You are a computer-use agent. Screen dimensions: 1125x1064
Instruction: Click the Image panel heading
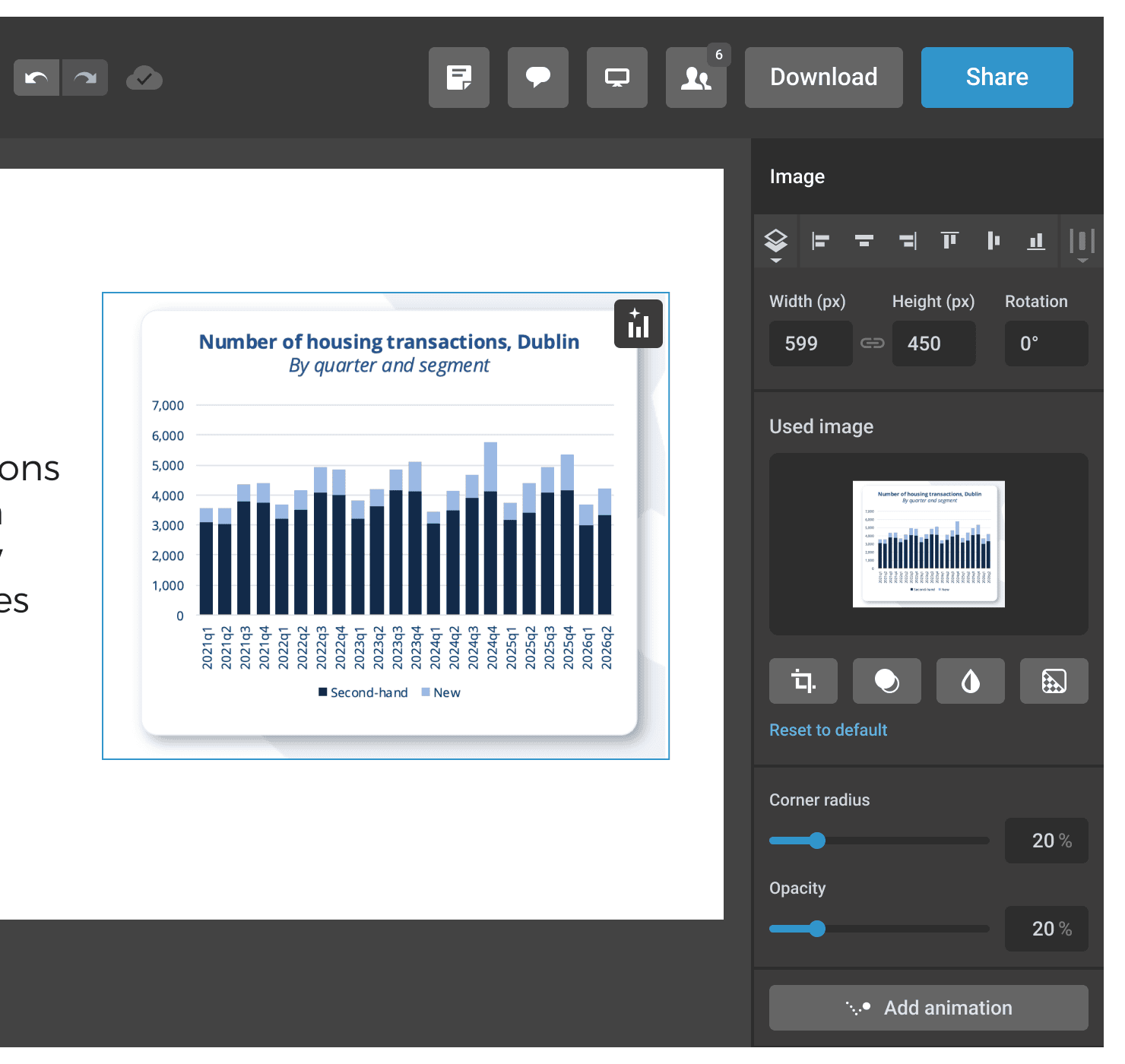coord(797,176)
